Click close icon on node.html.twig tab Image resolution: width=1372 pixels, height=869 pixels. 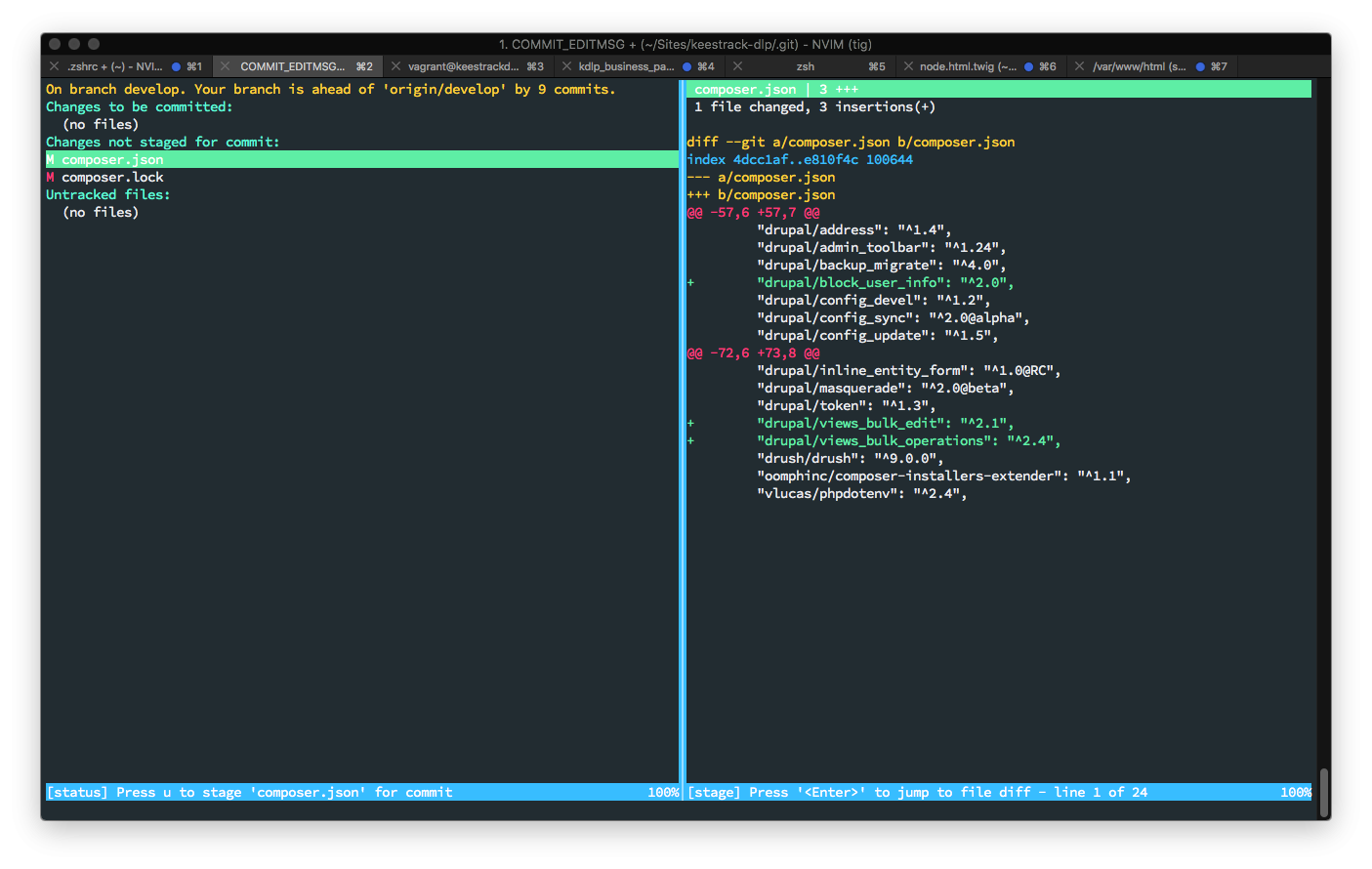coord(908,66)
